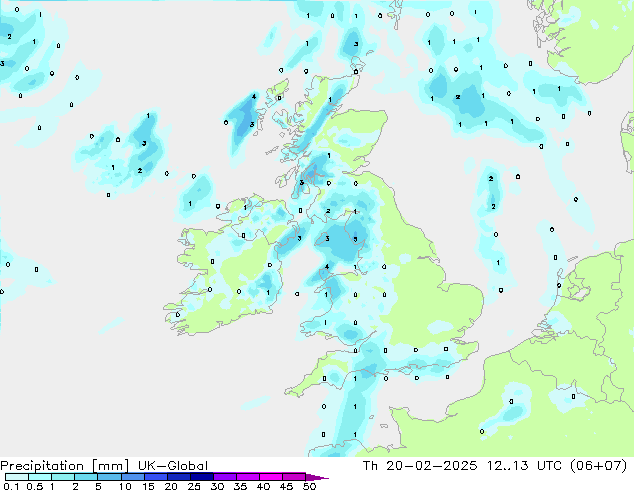Click the "Th" weekday abbreviation
The image size is (634, 490).
[x=370, y=466]
